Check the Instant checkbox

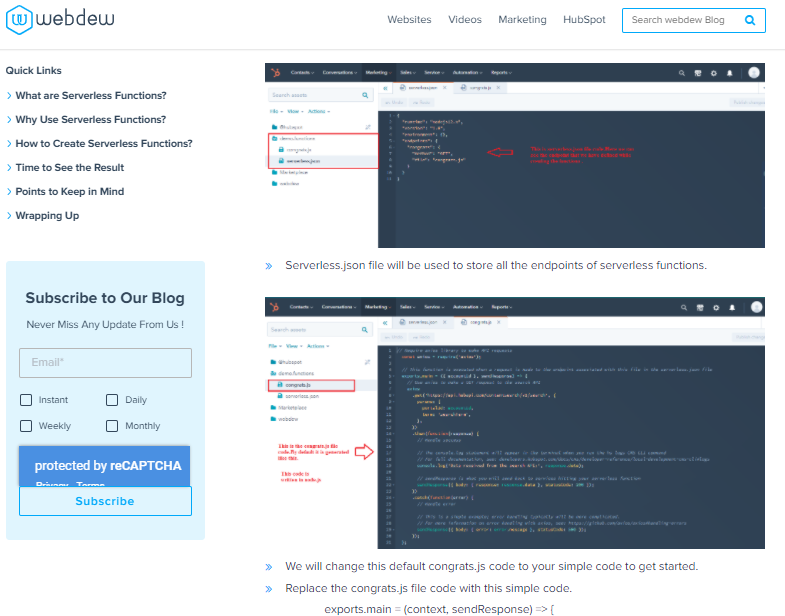[x=26, y=400]
